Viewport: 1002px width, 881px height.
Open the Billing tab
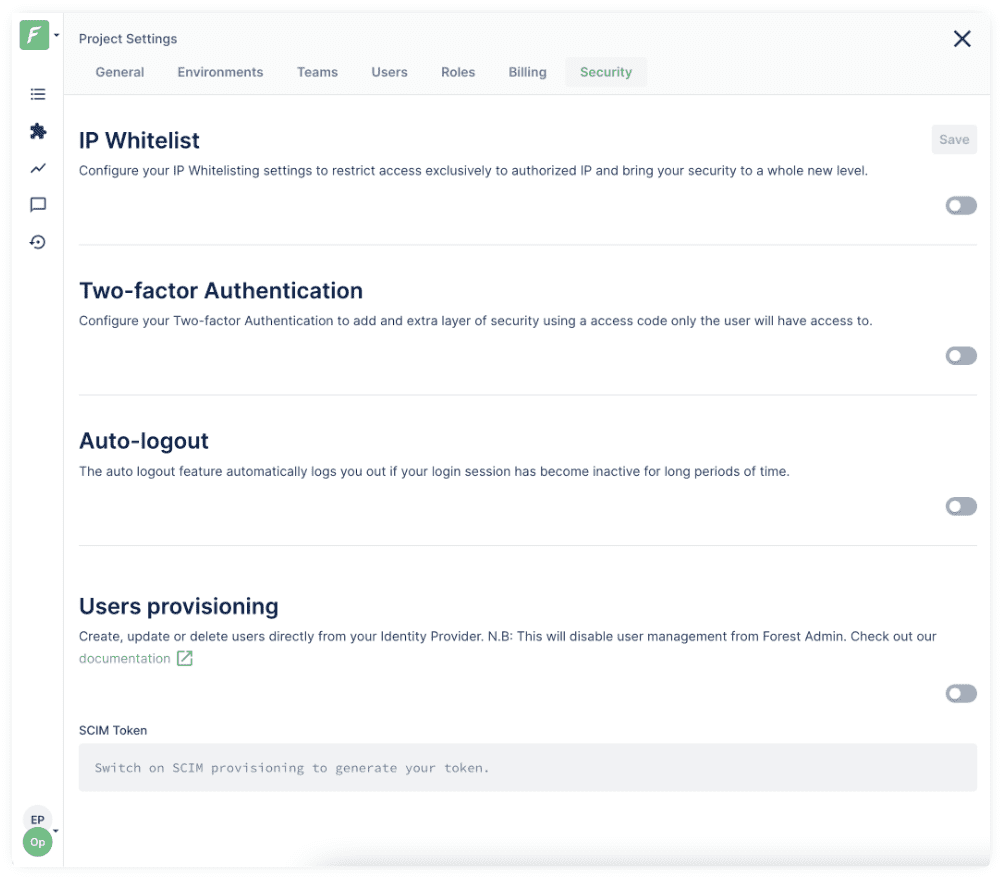click(527, 72)
